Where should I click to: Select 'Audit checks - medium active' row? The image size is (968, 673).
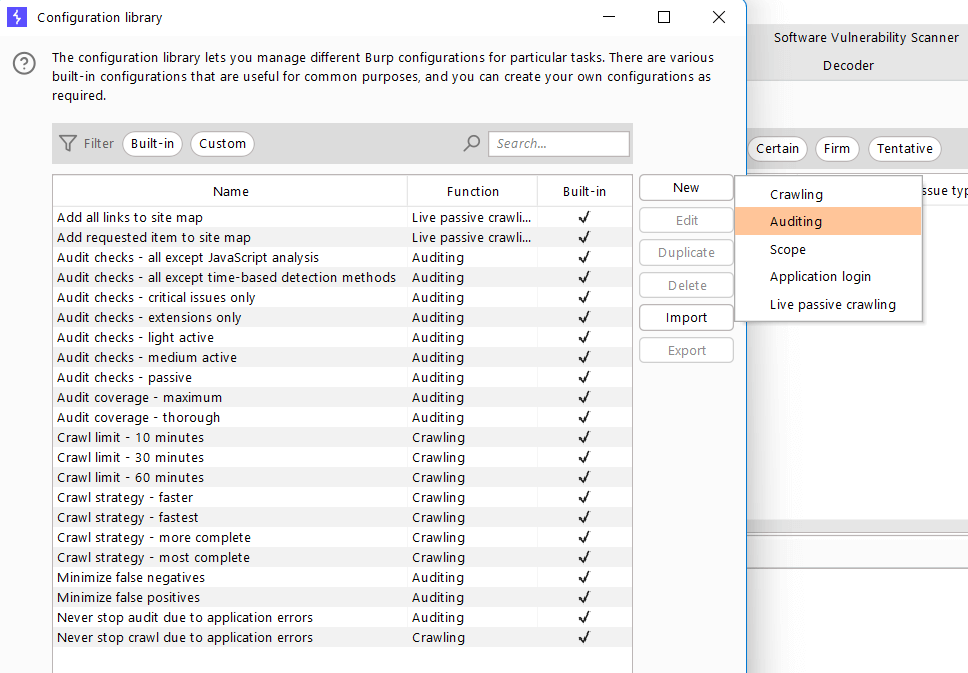(343, 357)
